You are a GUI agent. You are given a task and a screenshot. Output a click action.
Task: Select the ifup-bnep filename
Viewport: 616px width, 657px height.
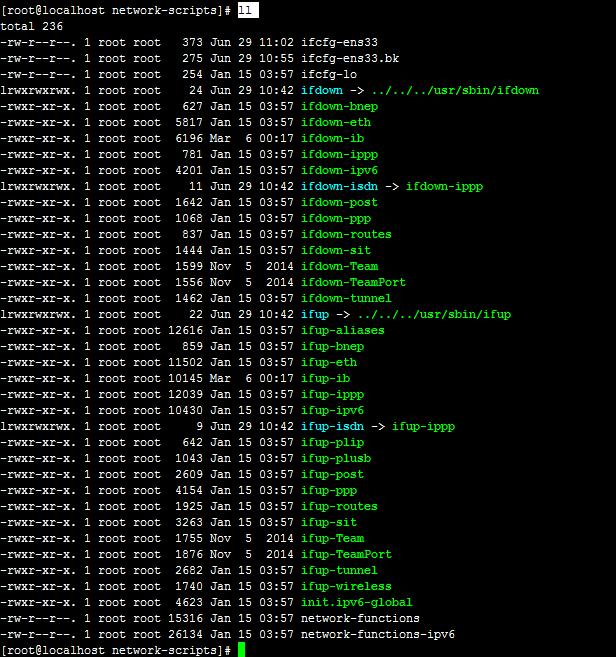(332, 346)
